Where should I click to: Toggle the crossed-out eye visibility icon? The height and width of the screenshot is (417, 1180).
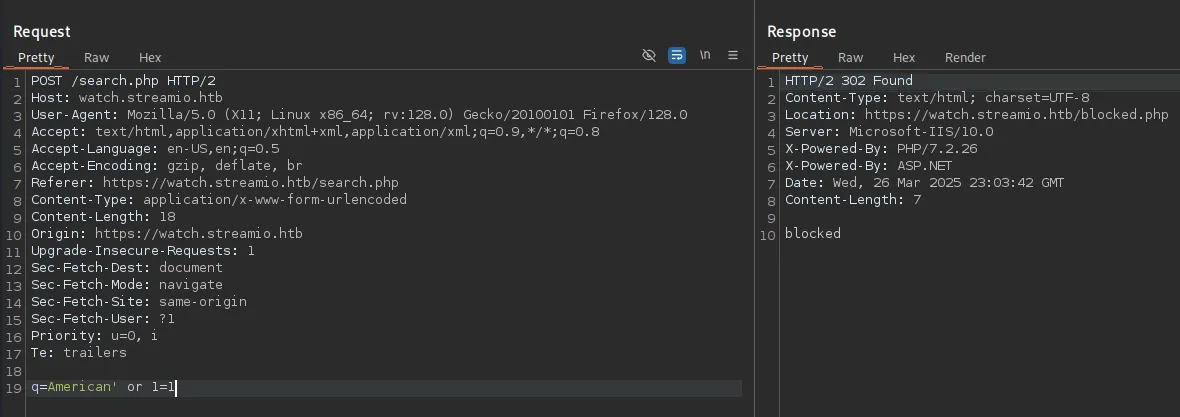649,56
